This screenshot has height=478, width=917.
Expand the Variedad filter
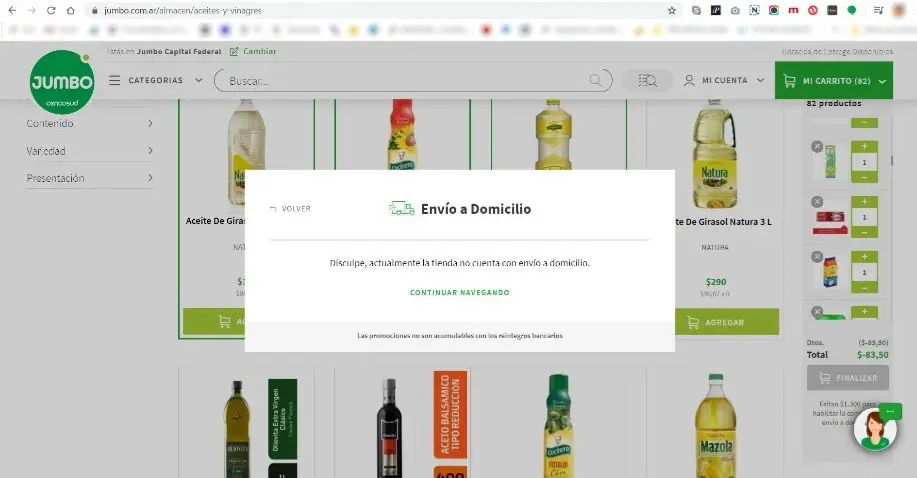(x=90, y=151)
